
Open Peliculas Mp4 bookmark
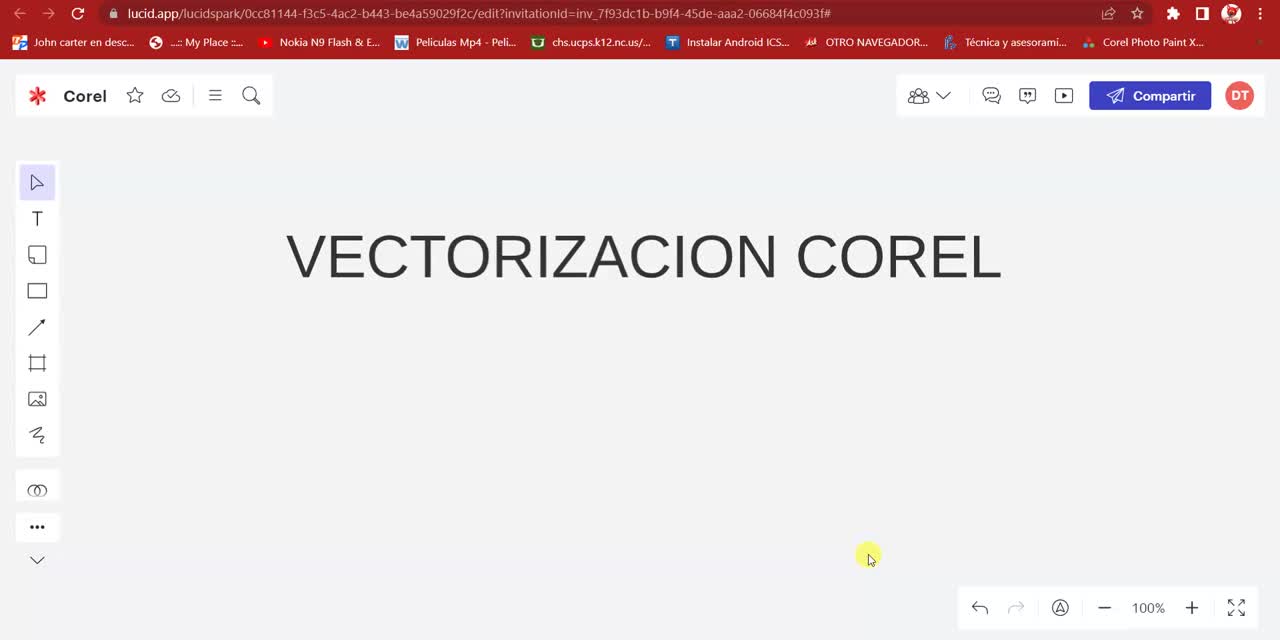tap(456, 42)
